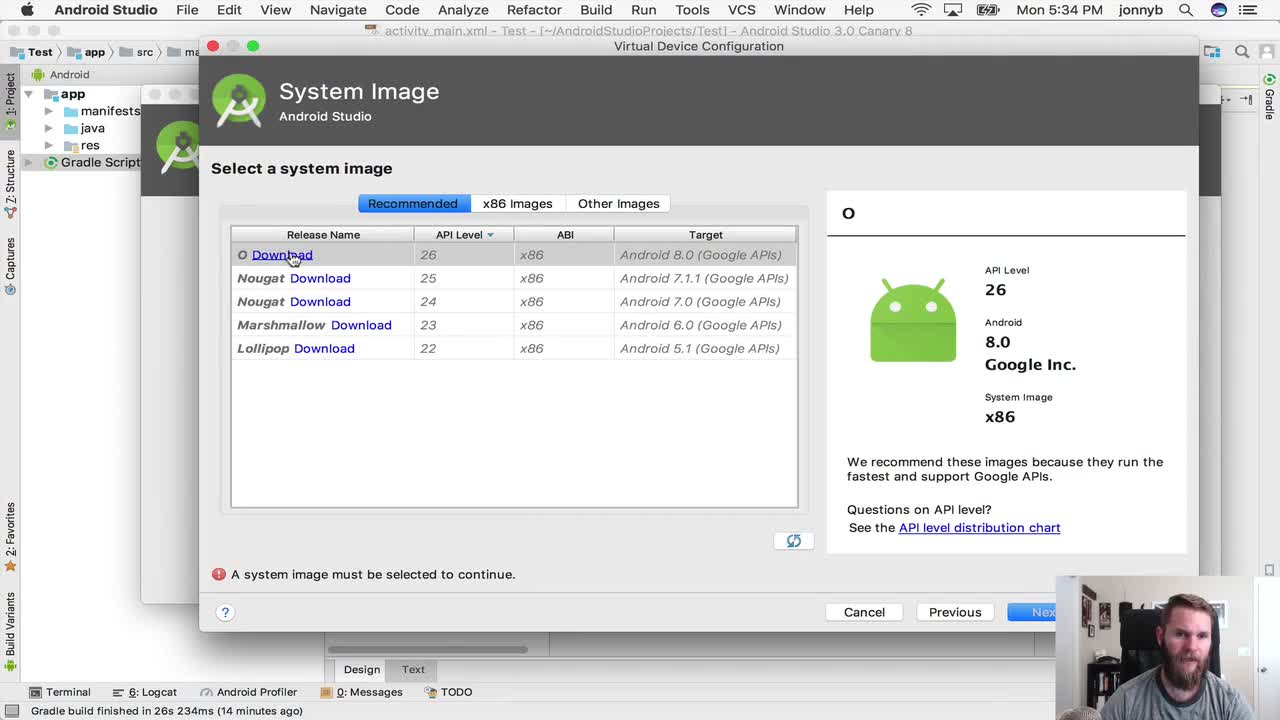Switch to the Other Images tab
1280x720 pixels.
coord(618,204)
